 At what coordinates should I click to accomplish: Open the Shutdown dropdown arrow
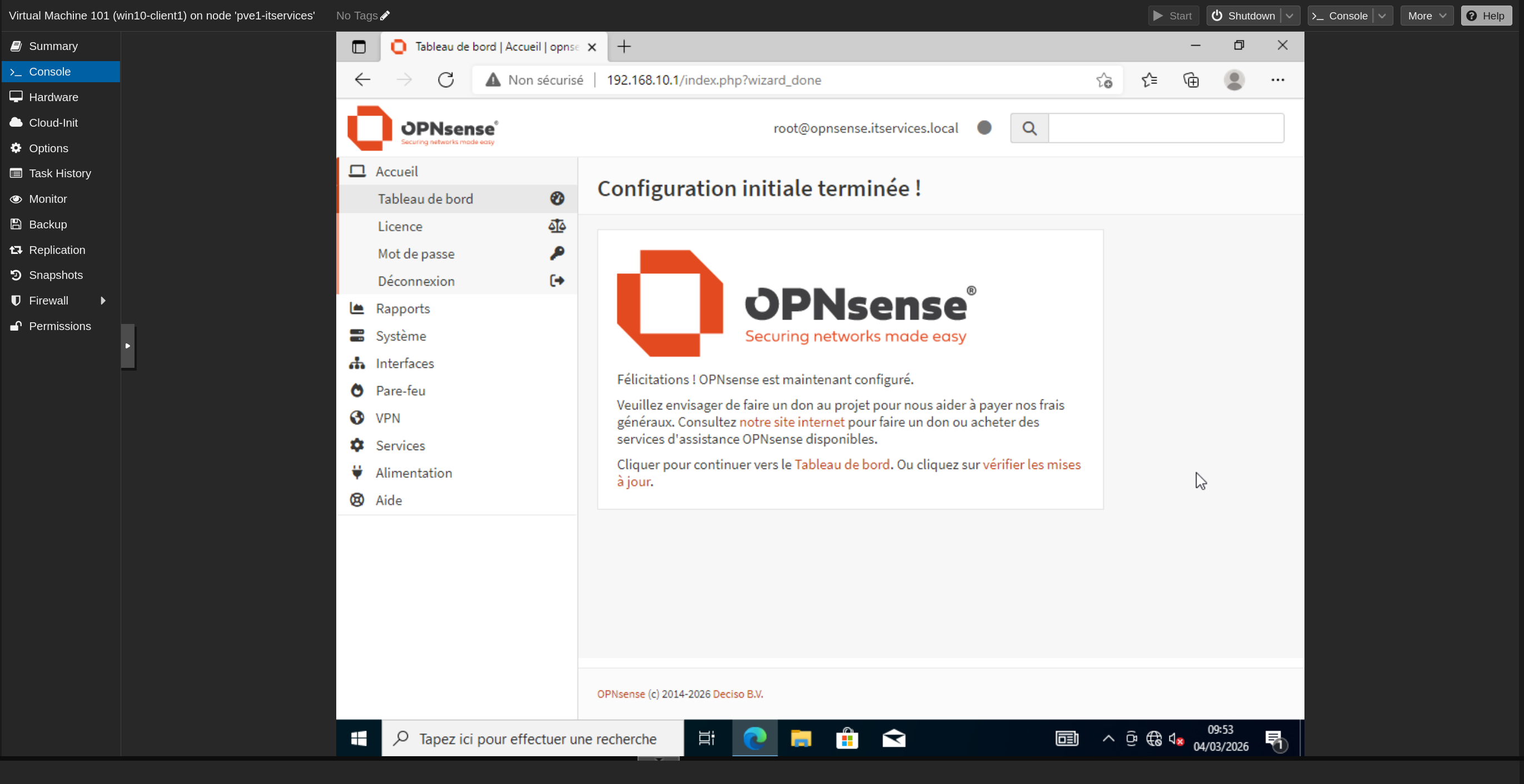click(x=1289, y=16)
